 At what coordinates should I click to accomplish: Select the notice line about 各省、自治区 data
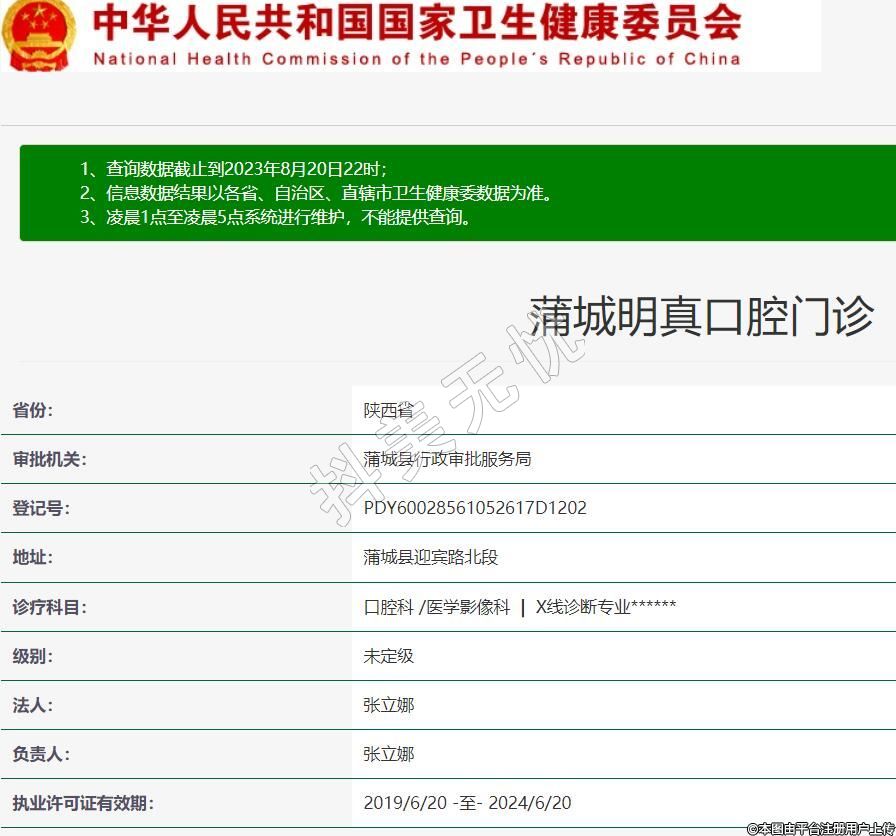[316, 193]
